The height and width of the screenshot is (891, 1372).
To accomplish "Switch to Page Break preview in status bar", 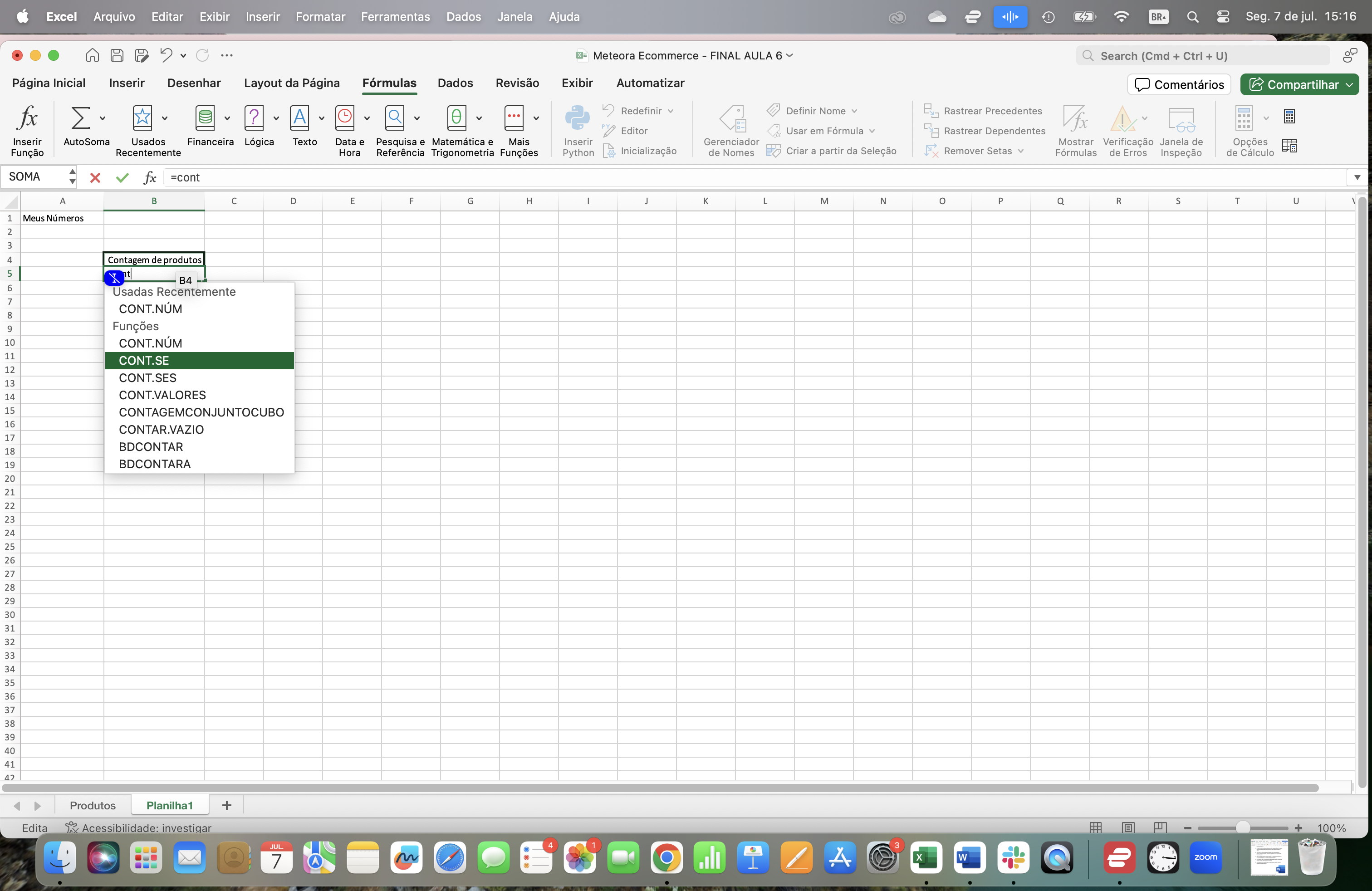I will click(x=1161, y=827).
